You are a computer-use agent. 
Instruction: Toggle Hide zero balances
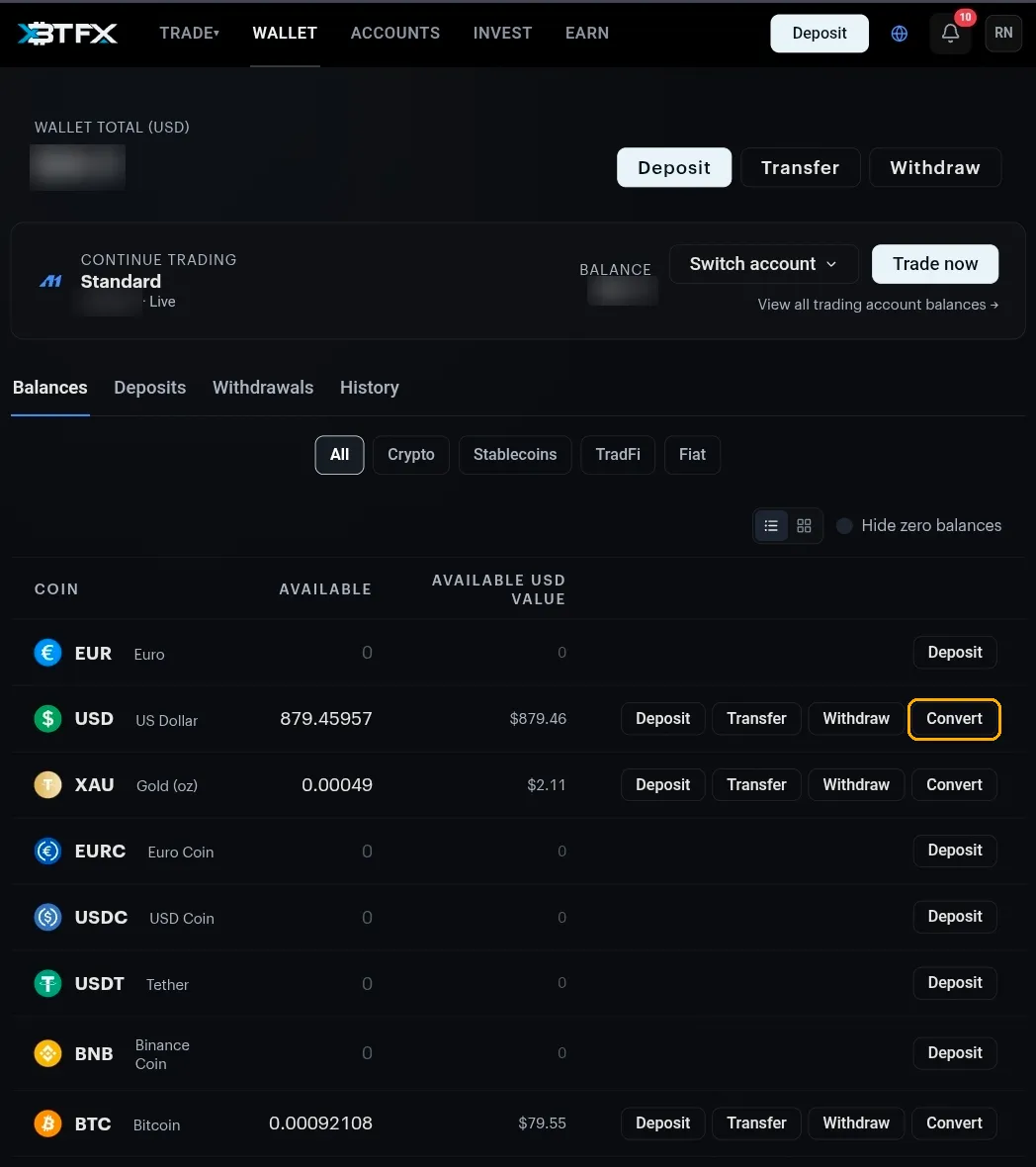(x=844, y=525)
